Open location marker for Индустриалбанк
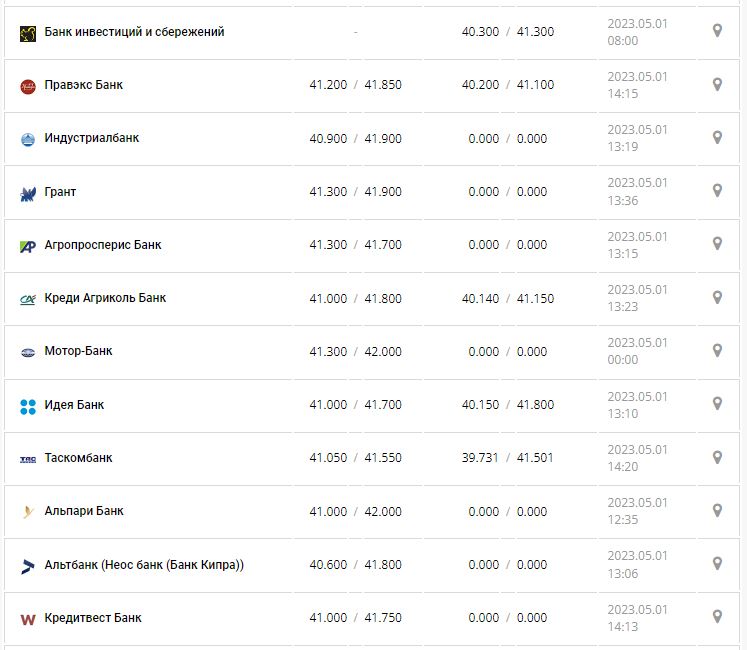This screenshot has width=747, height=650. click(717, 137)
